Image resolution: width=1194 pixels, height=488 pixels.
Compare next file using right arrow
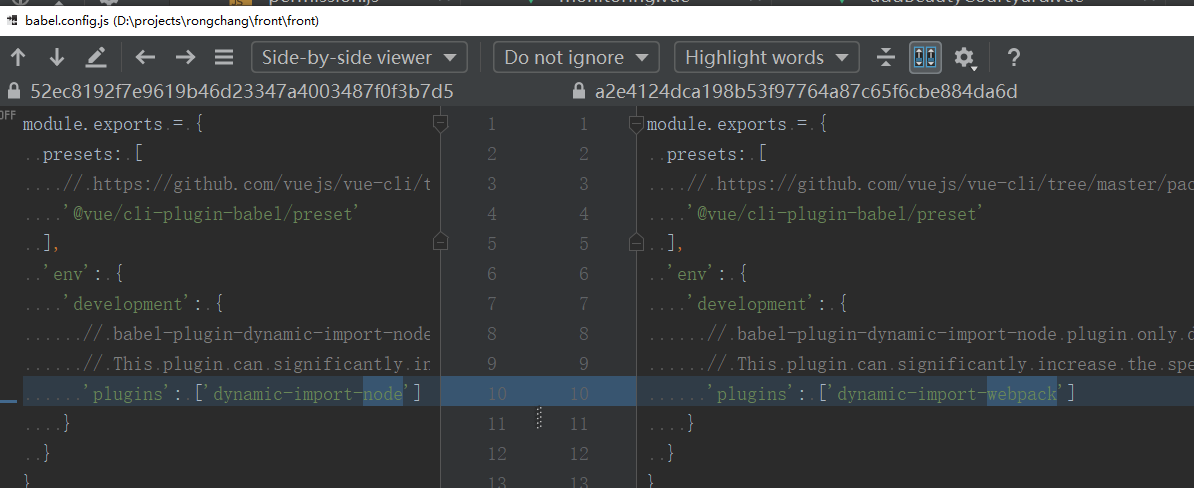[x=185, y=57]
